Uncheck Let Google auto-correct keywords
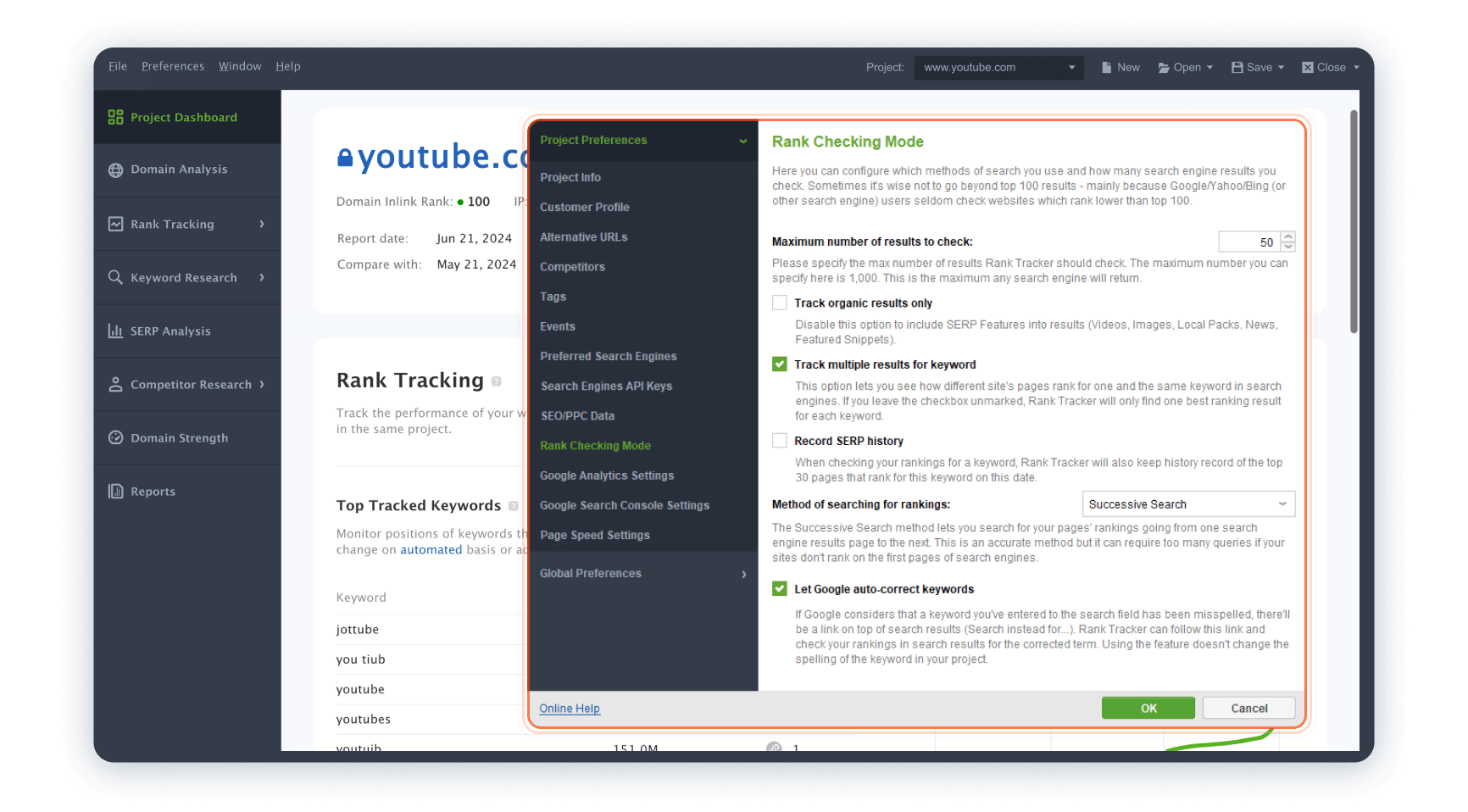Image resolution: width=1468 pixels, height=812 pixels. [780, 589]
